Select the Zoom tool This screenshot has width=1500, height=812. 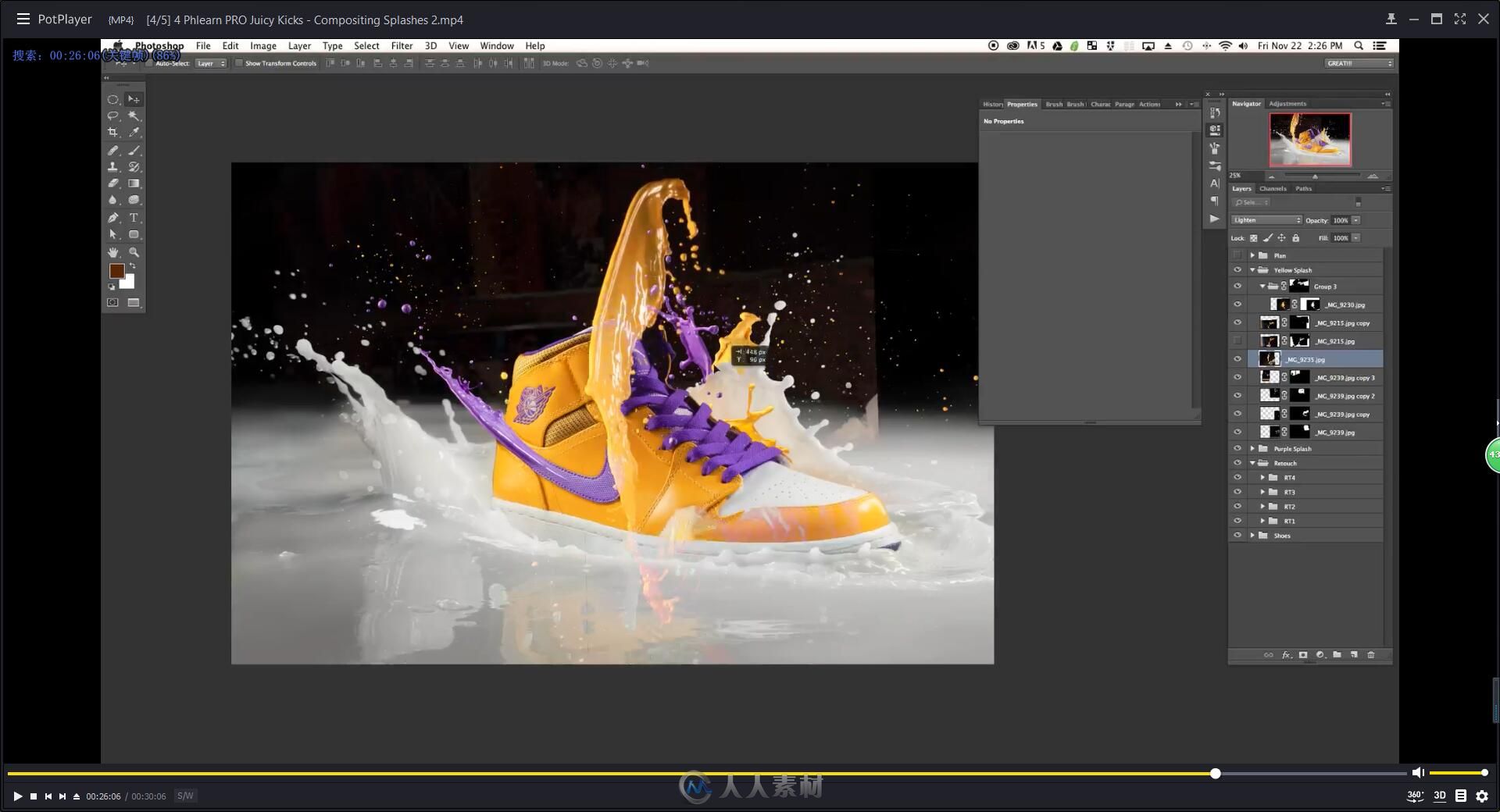(134, 252)
